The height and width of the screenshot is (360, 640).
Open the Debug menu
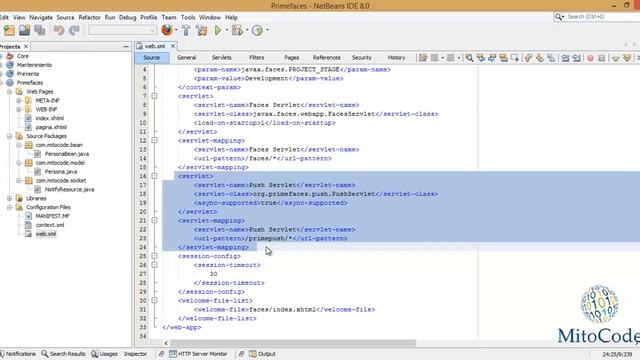(x=127, y=18)
